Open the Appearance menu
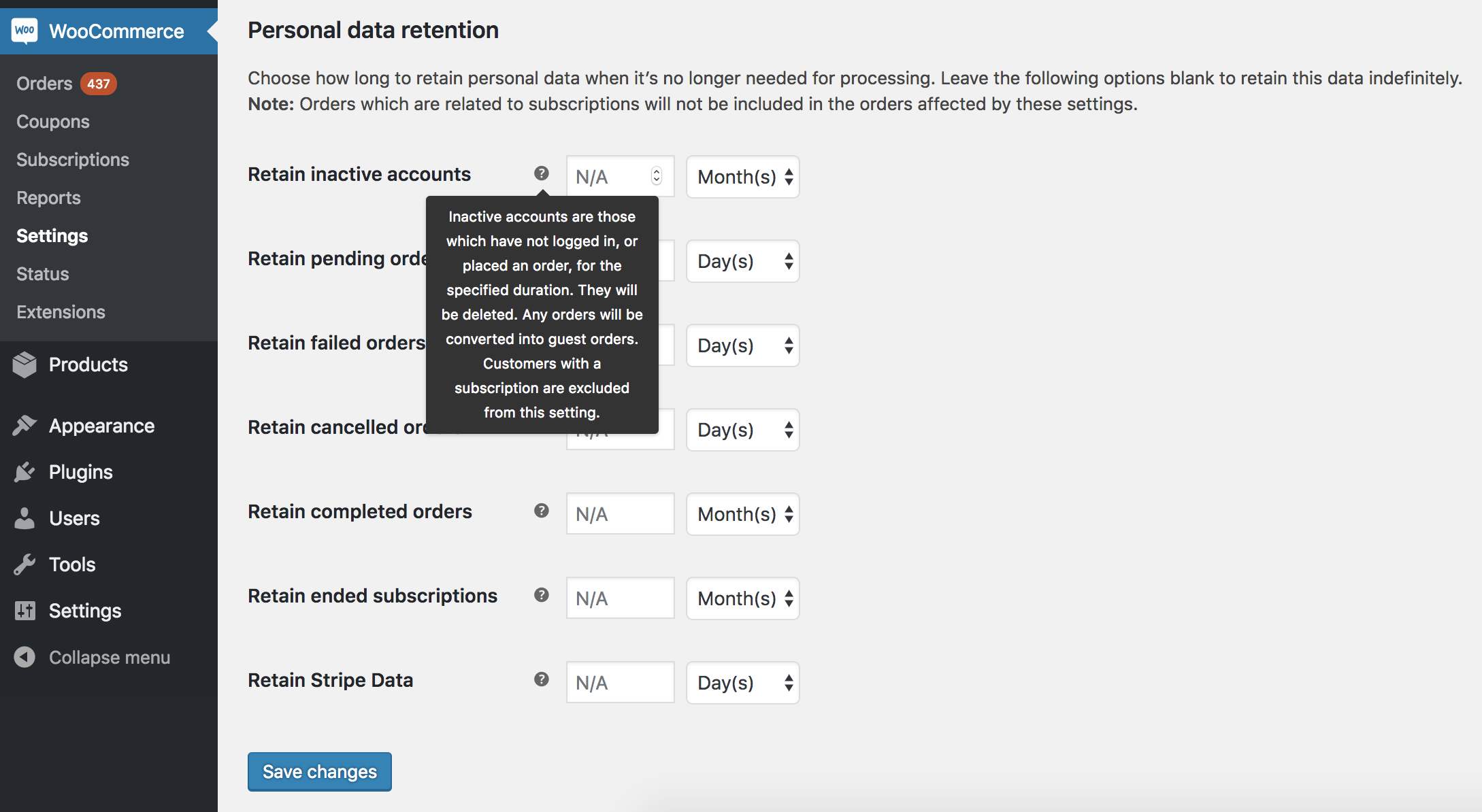The width and height of the screenshot is (1482, 812). tap(109, 426)
